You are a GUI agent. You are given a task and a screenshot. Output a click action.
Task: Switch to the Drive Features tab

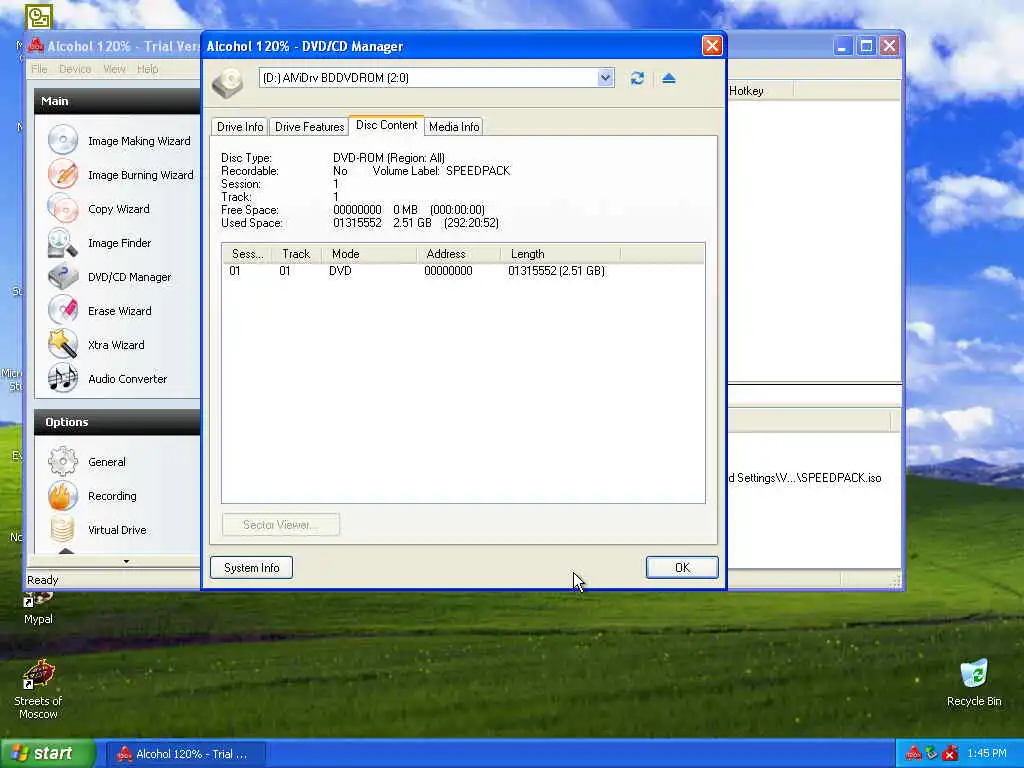pos(309,127)
